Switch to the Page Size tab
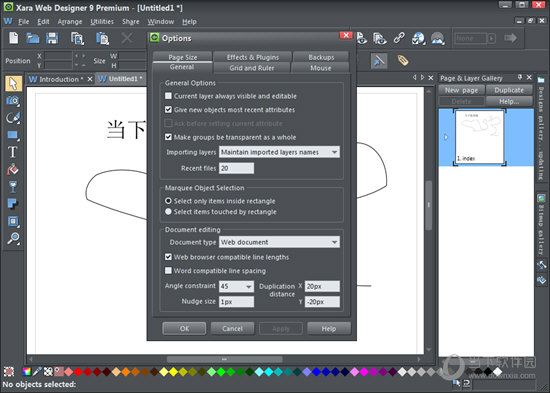This screenshot has width=550, height=393. tap(182, 57)
